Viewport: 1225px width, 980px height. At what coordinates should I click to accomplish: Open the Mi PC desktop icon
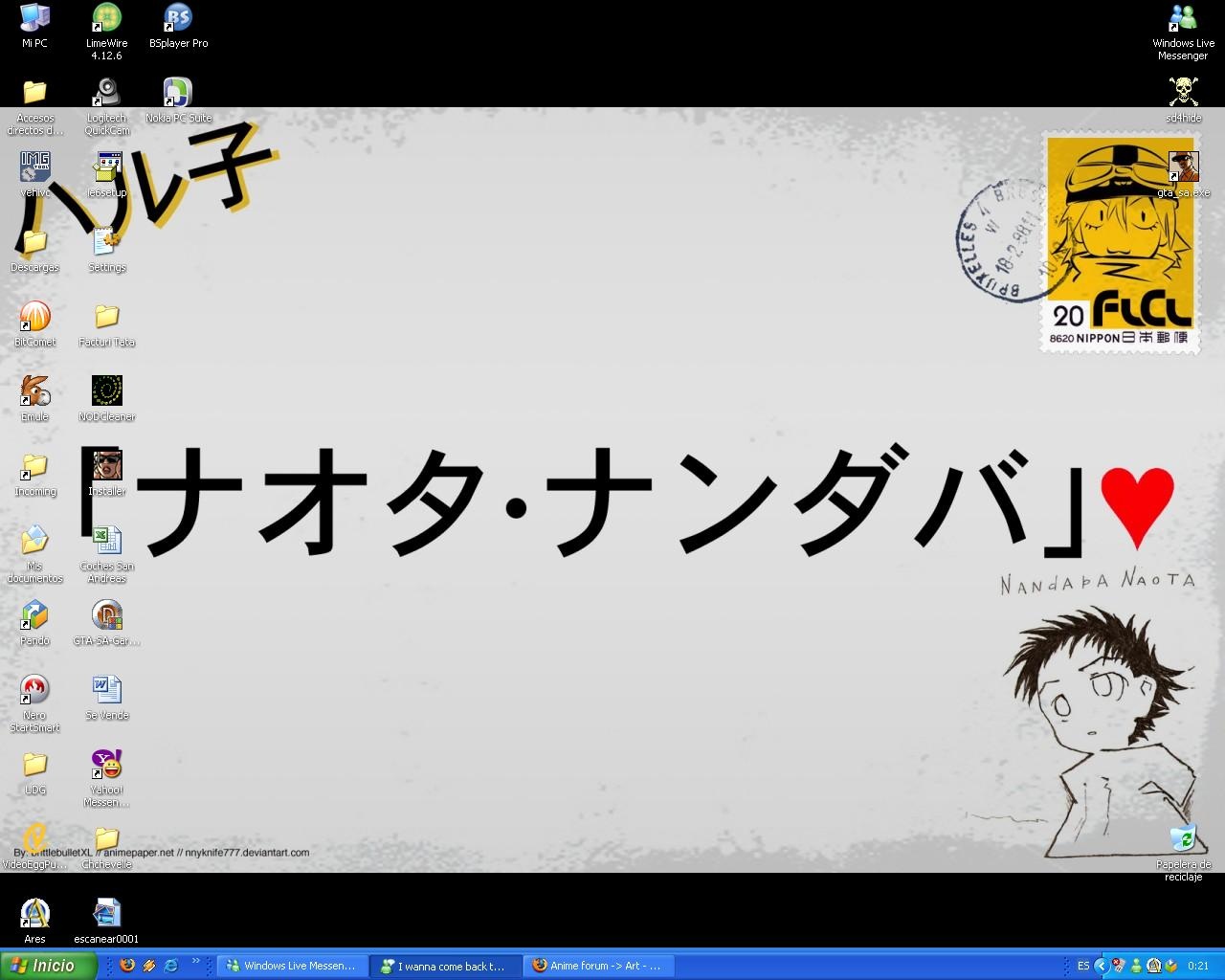tap(34, 26)
